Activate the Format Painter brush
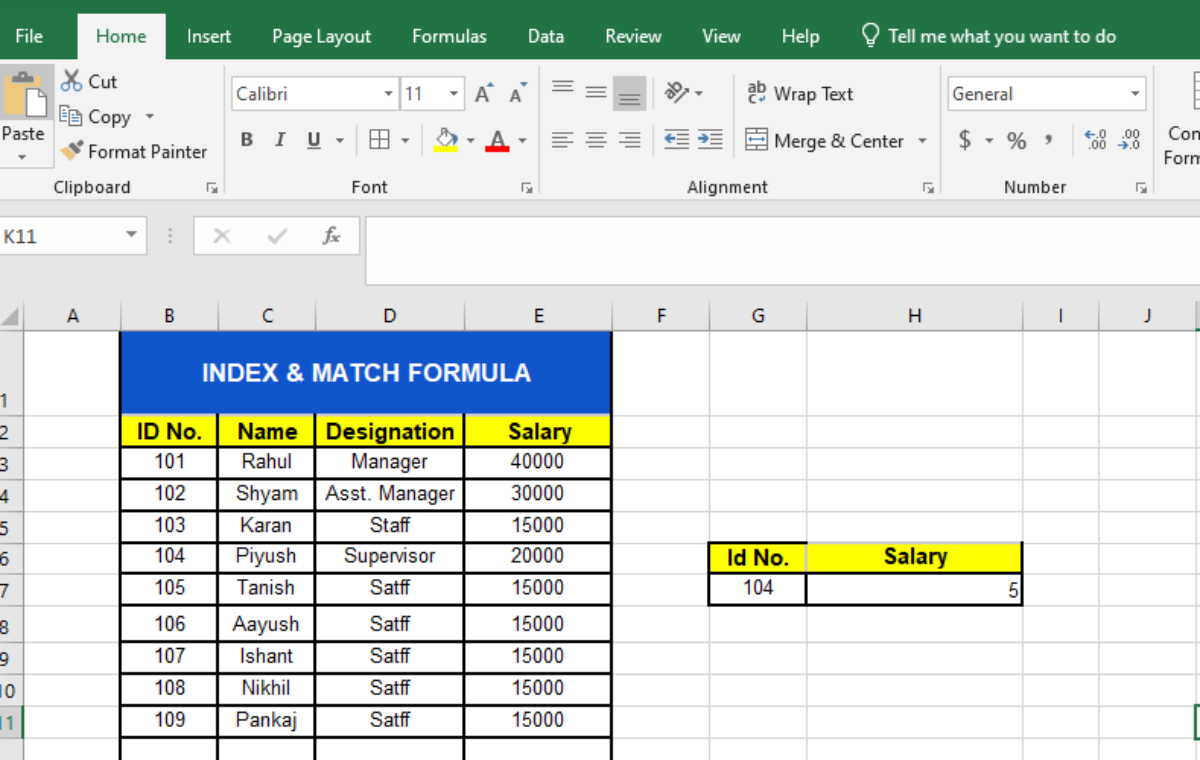This screenshot has height=760, width=1200. pyautogui.click(x=71, y=151)
